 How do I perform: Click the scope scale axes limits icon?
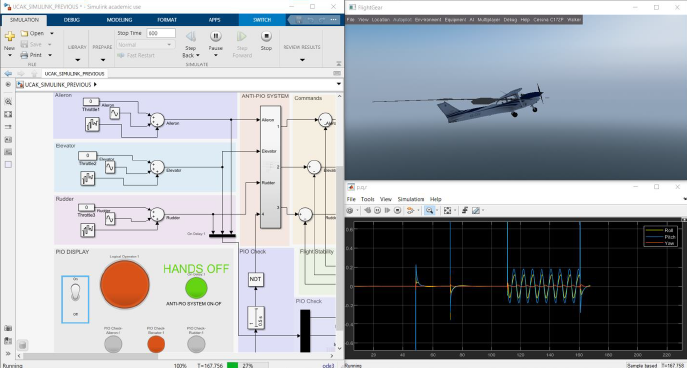[x=447, y=211]
